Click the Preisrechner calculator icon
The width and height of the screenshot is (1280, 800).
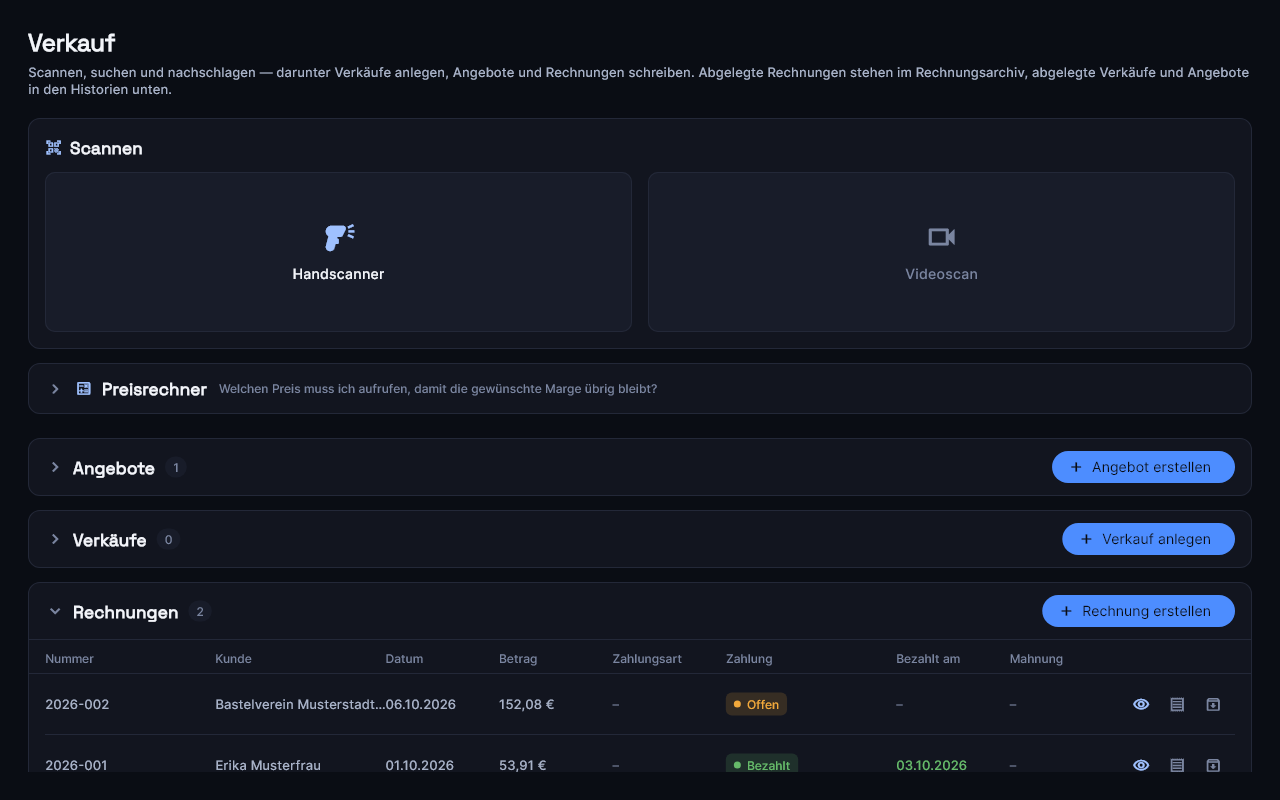84,389
